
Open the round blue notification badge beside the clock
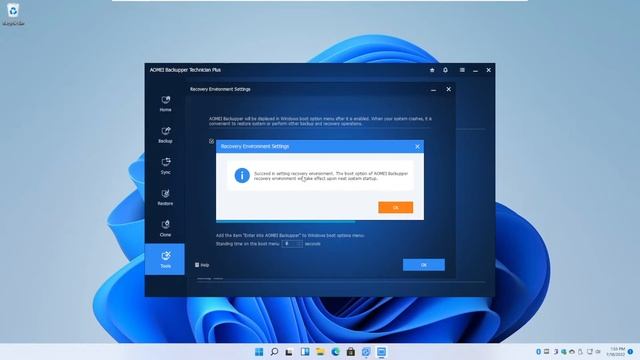[x=631, y=351]
